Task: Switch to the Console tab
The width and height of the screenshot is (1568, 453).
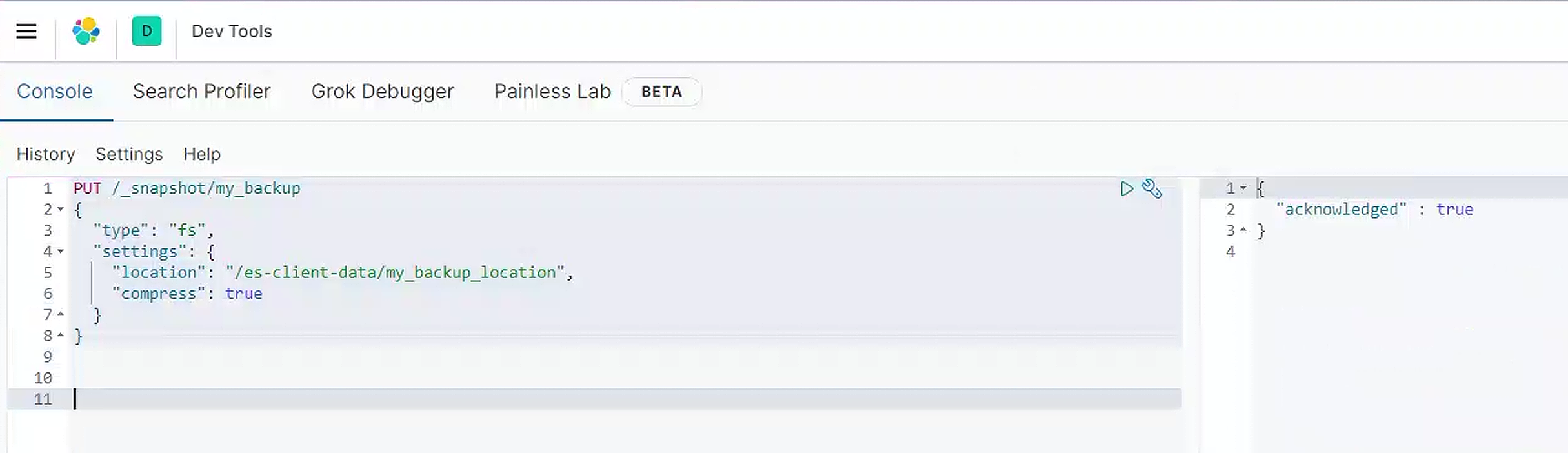Action: 55,92
